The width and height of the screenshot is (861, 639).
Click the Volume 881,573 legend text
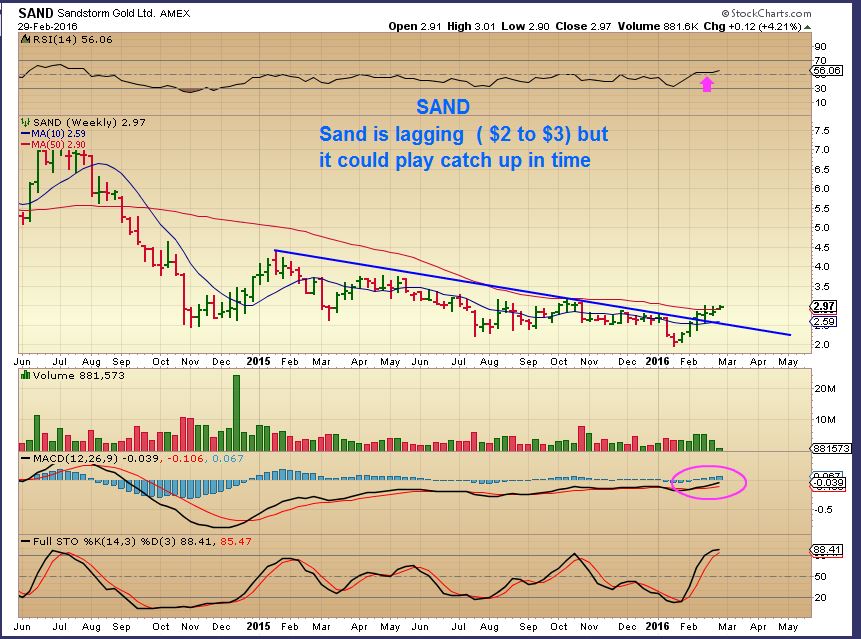(x=79, y=375)
